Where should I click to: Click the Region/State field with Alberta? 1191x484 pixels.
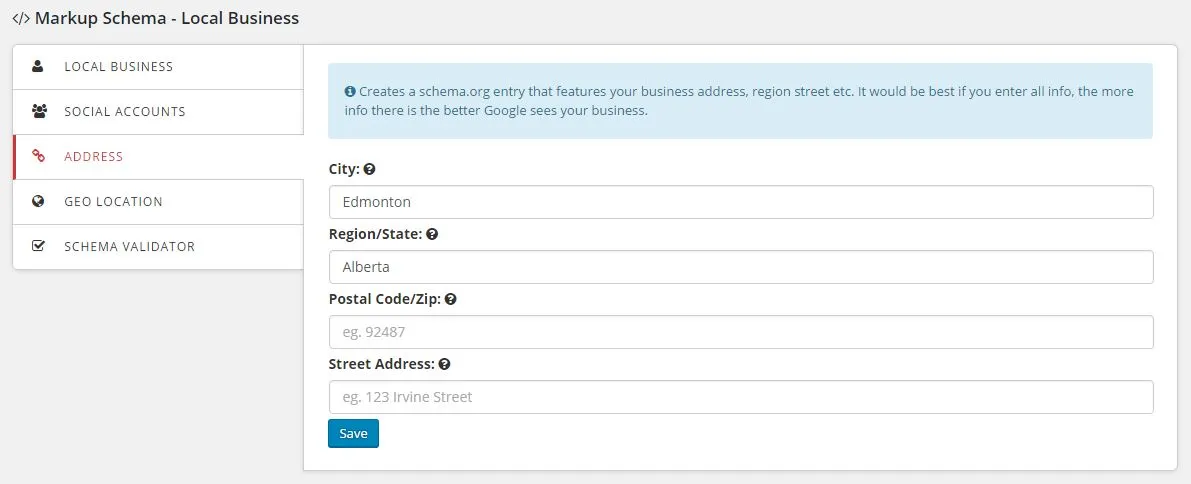pos(741,267)
